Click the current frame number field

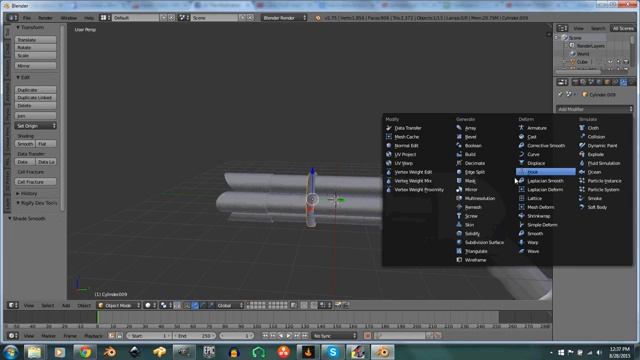coord(236,336)
